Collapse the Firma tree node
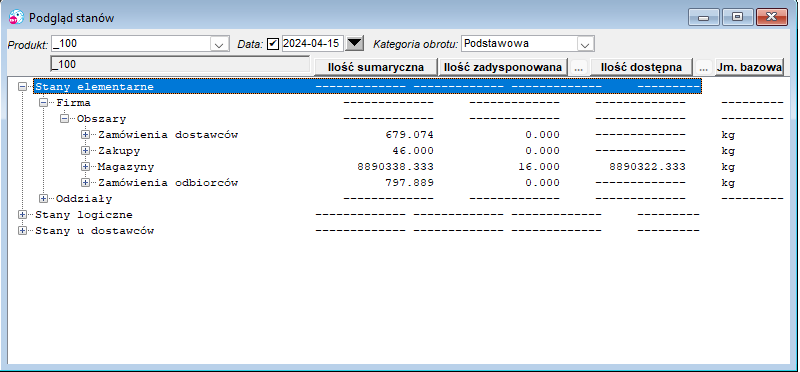The width and height of the screenshot is (800, 372). [43, 103]
